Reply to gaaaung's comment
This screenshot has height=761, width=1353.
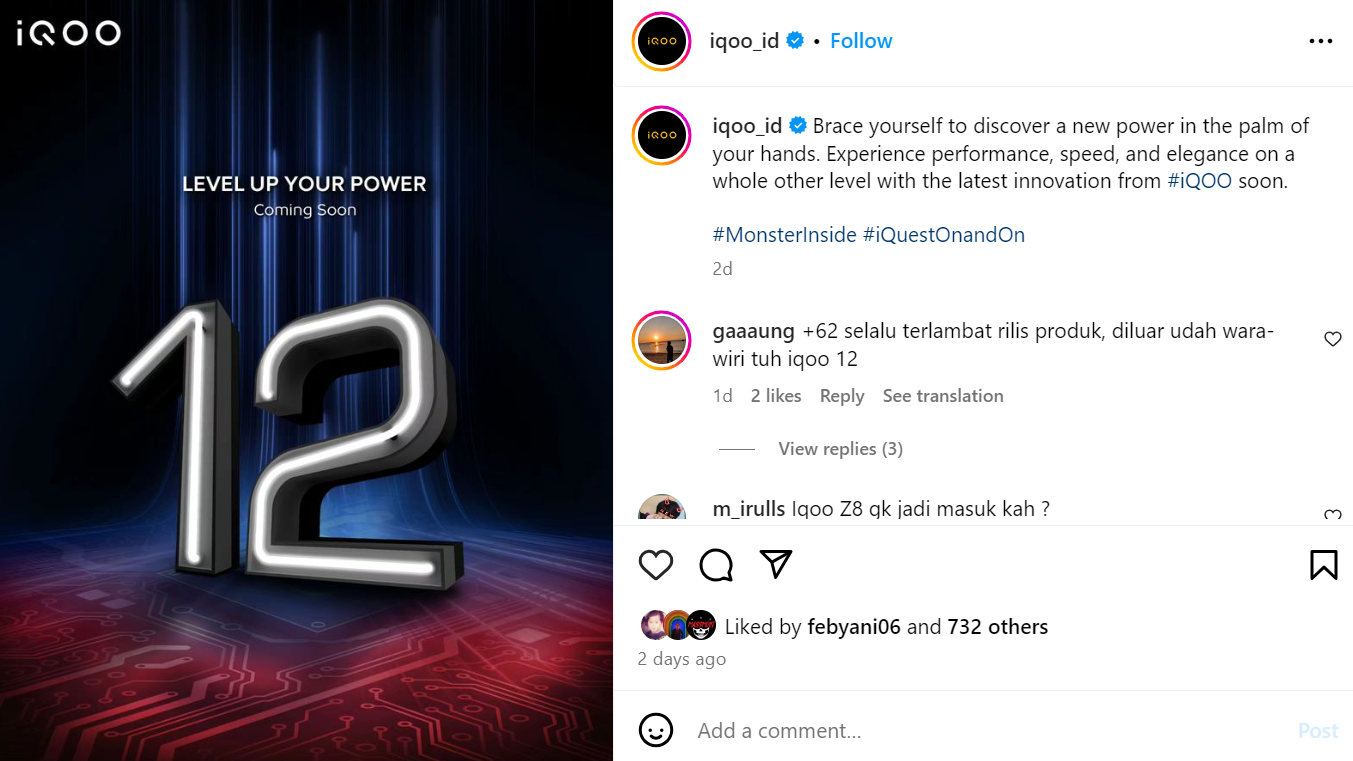[x=842, y=396]
